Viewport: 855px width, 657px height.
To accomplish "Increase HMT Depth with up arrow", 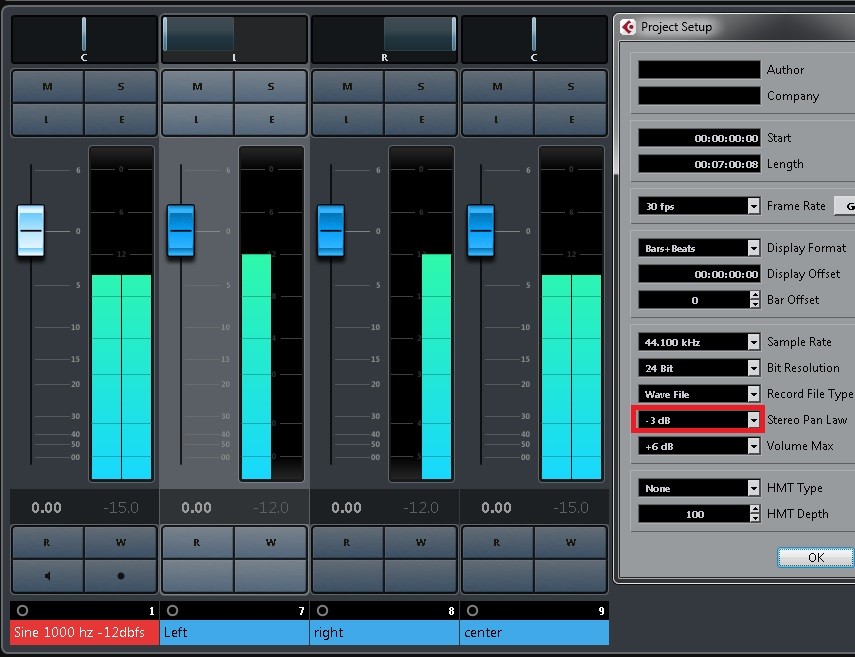I will [x=755, y=510].
